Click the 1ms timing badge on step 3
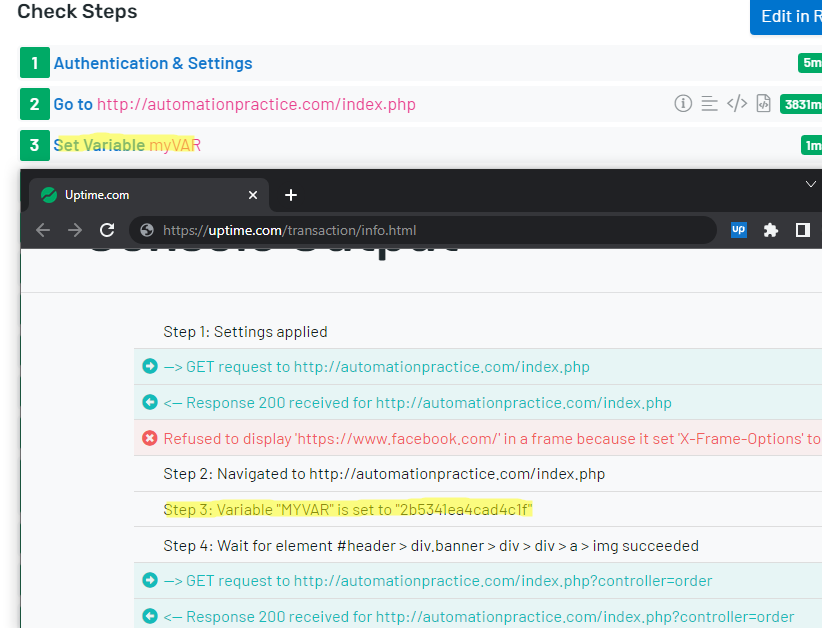The width and height of the screenshot is (822, 628). [x=812, y=145]
